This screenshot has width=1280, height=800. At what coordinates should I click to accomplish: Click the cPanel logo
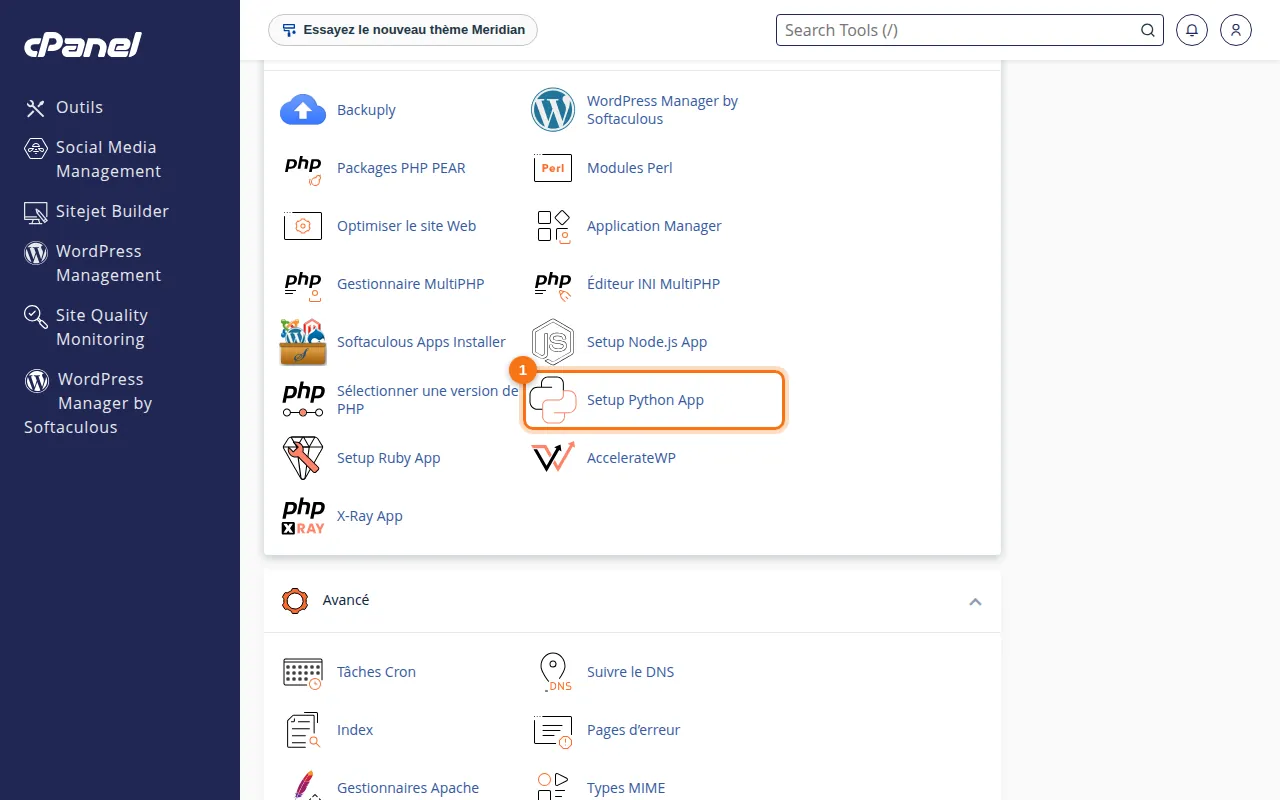(x=83, y=45)
